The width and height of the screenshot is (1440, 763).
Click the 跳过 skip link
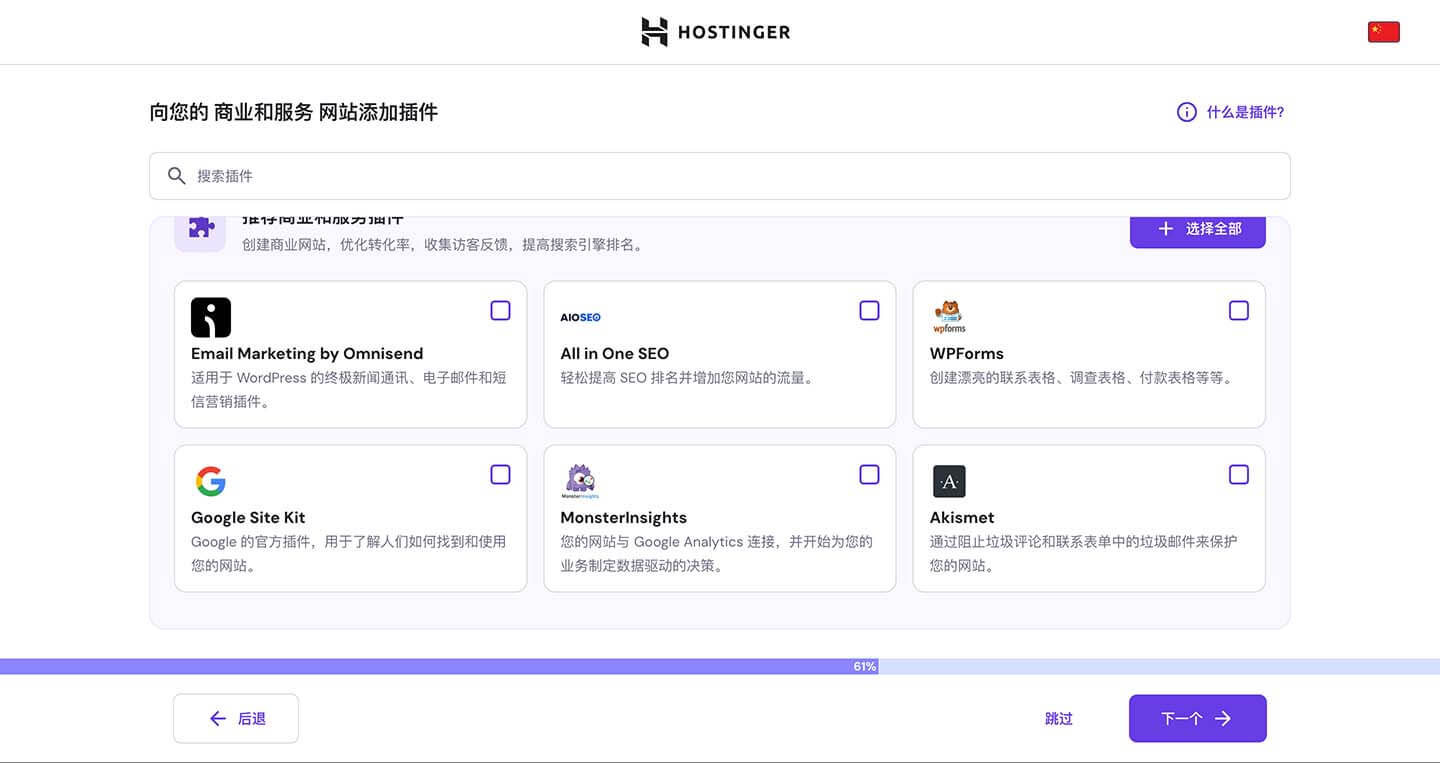(x=1059, y=718)
